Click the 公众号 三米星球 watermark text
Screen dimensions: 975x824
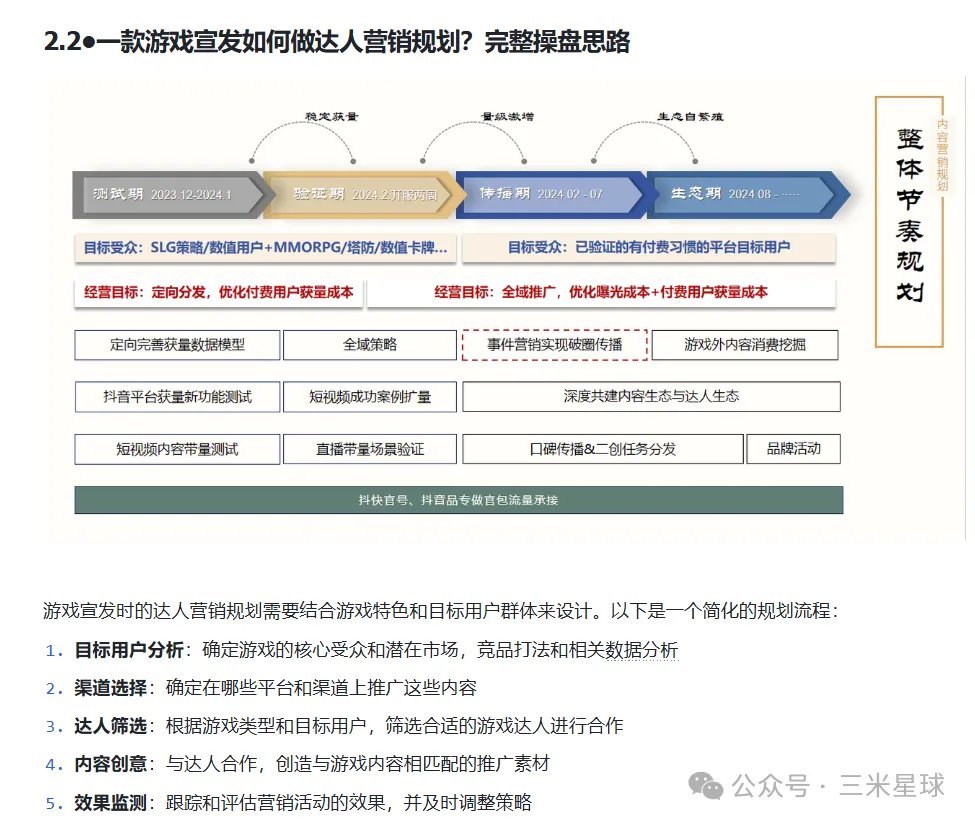click(838, 786)
